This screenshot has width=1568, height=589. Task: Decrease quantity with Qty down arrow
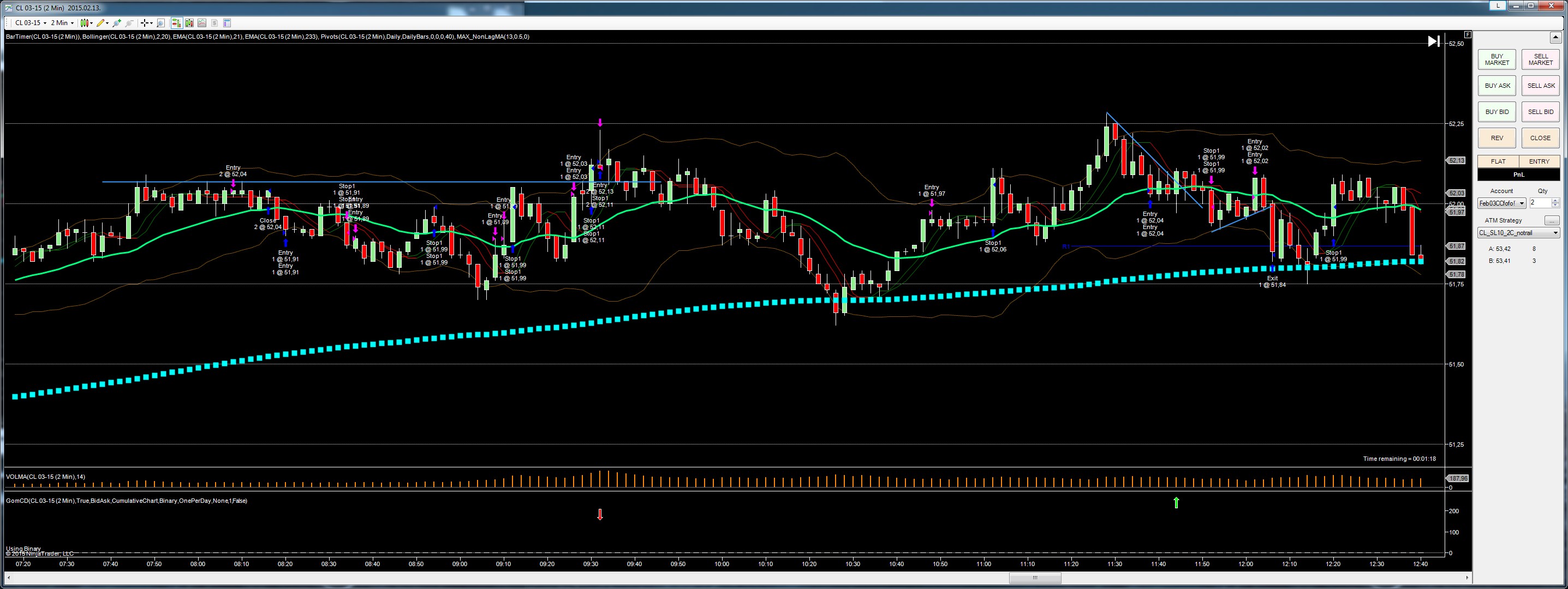pyautogui.click(x=1556, y=206)
